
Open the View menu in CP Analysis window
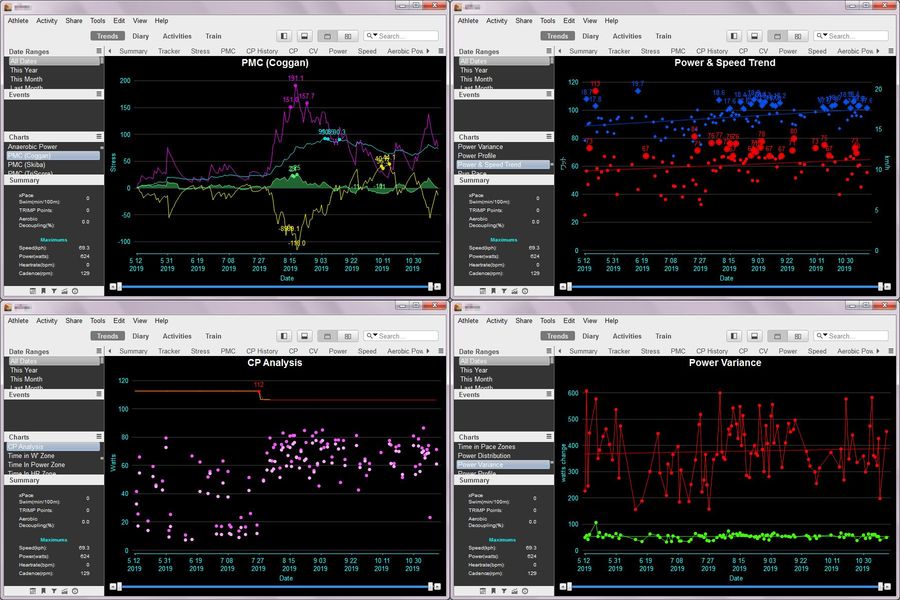pyautogui.click(x=140, y=320)
